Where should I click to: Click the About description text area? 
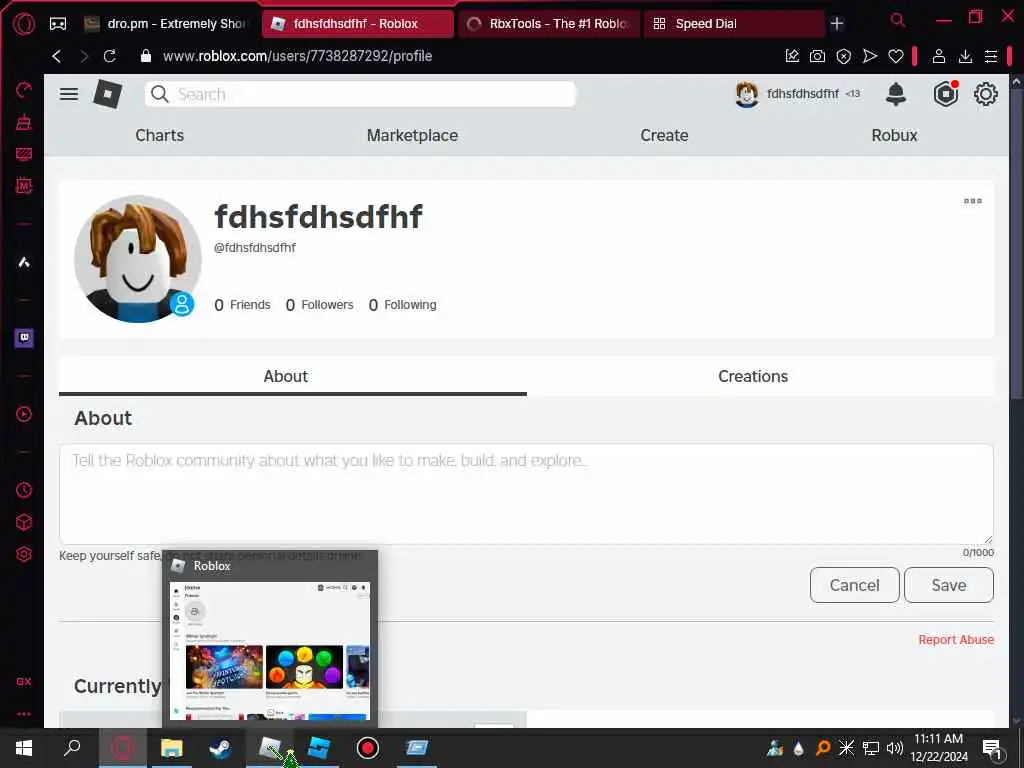coord(526,494)
